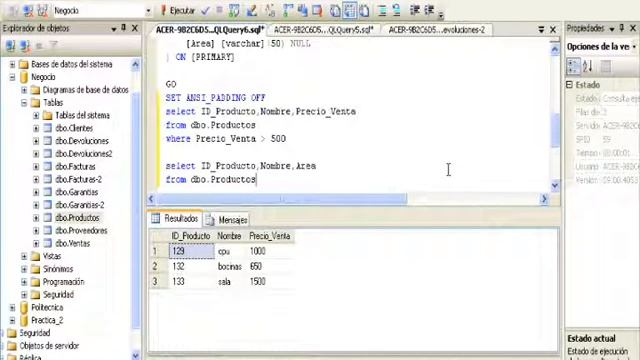Select the dbo.Devoluciones2 table
The width and height of the screenshot is (640, 360).
click(84, 153)
